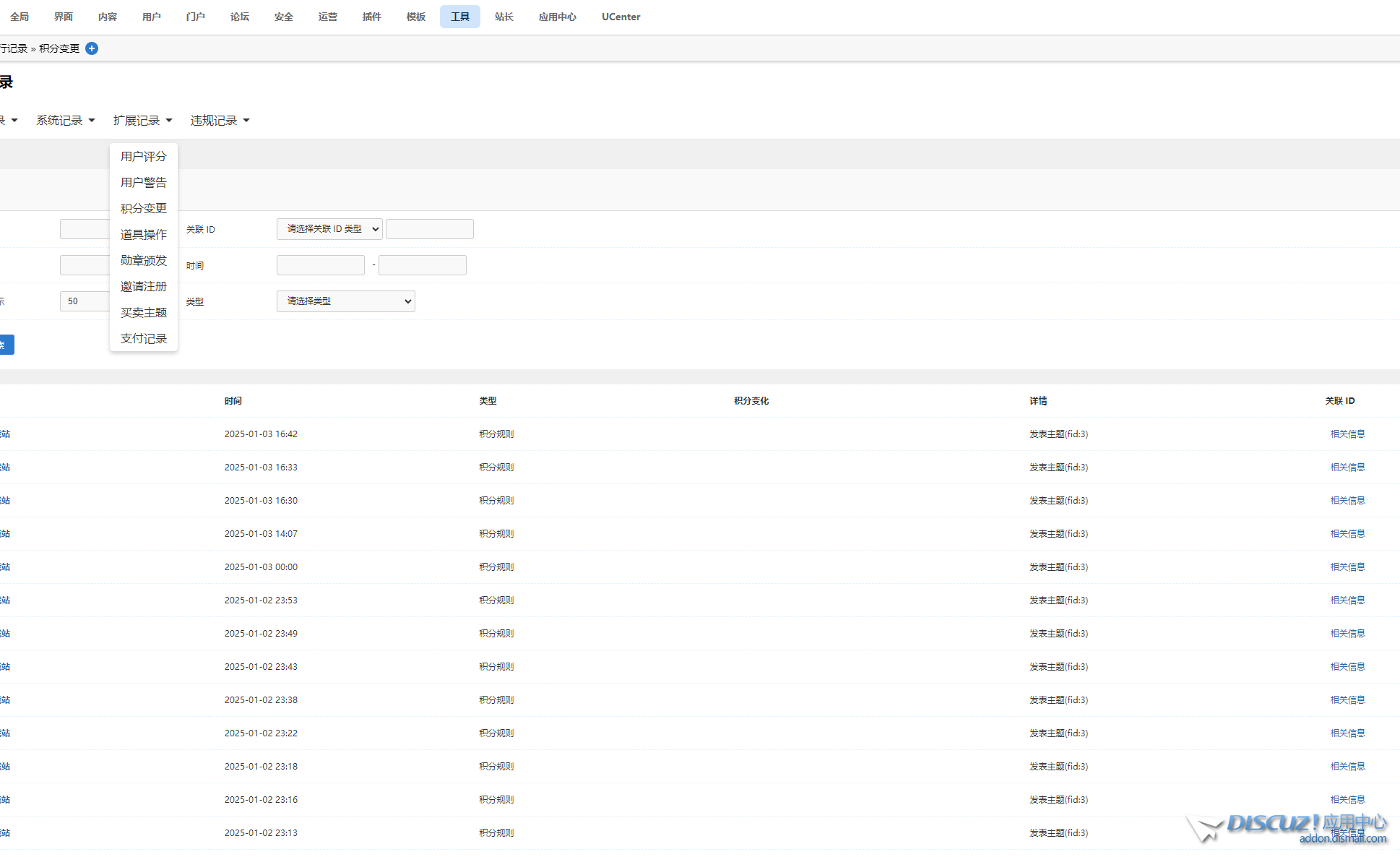Viewport: 1400px width, 857px height.
Task: Open the 请选择关联 ID 类型 combo box
Action: [329, 229]
